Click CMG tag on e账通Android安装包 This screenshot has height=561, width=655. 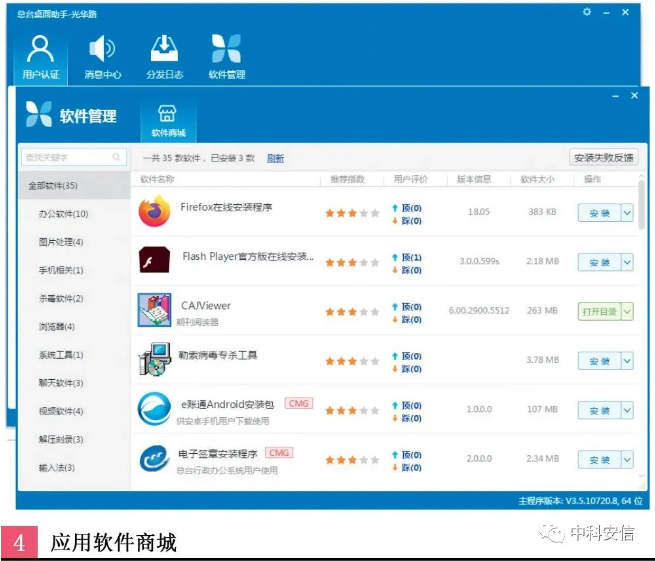coord(299,403)
